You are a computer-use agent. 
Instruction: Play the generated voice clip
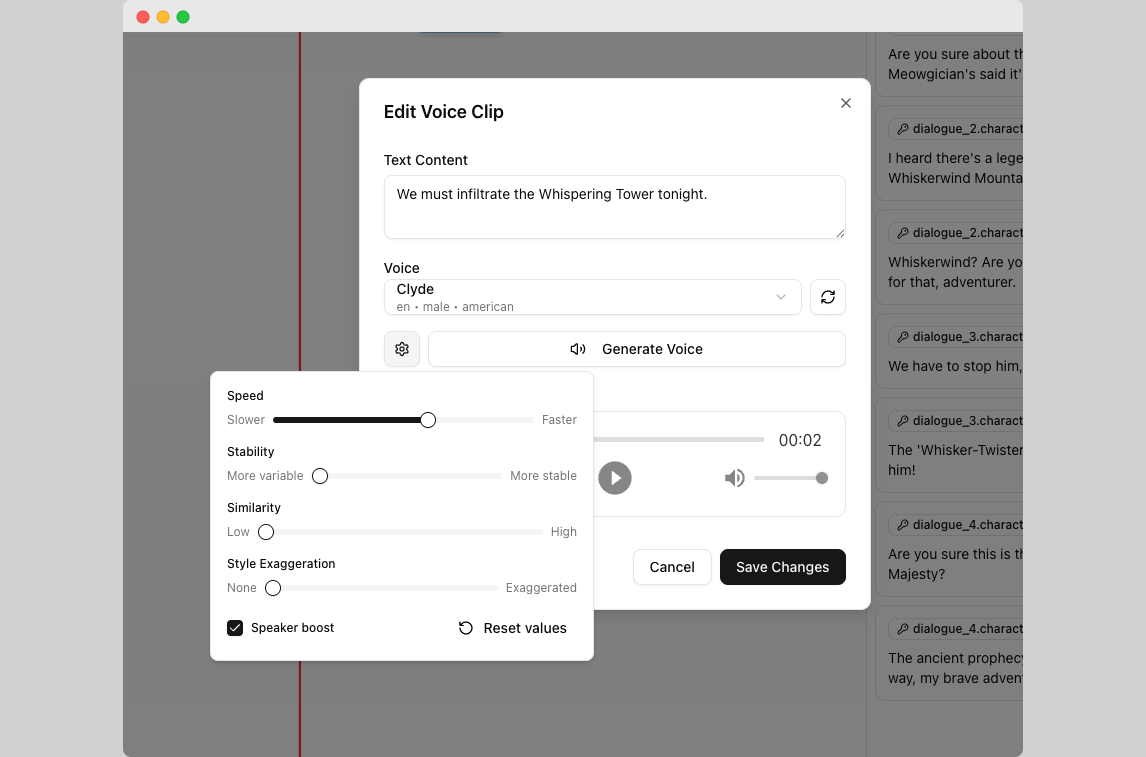615,478
